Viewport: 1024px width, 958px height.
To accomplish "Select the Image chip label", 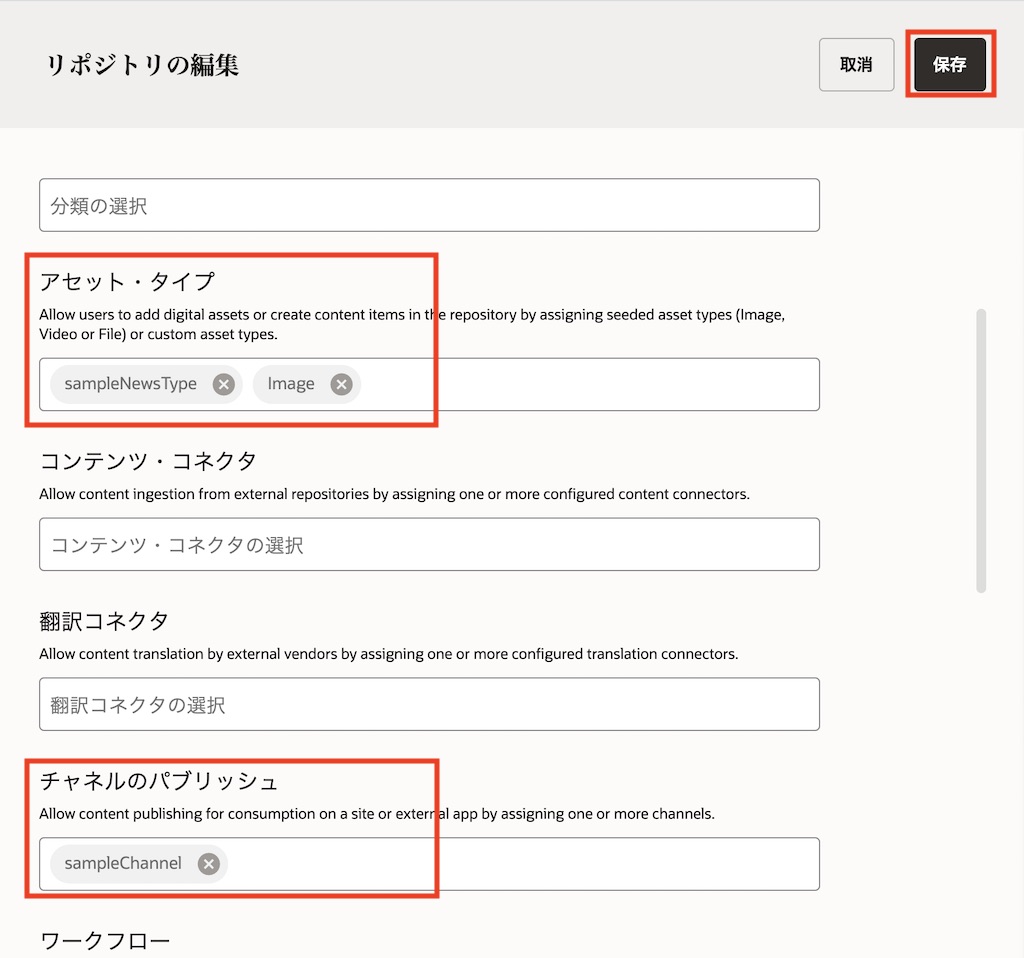I will [x=291, y=384].
